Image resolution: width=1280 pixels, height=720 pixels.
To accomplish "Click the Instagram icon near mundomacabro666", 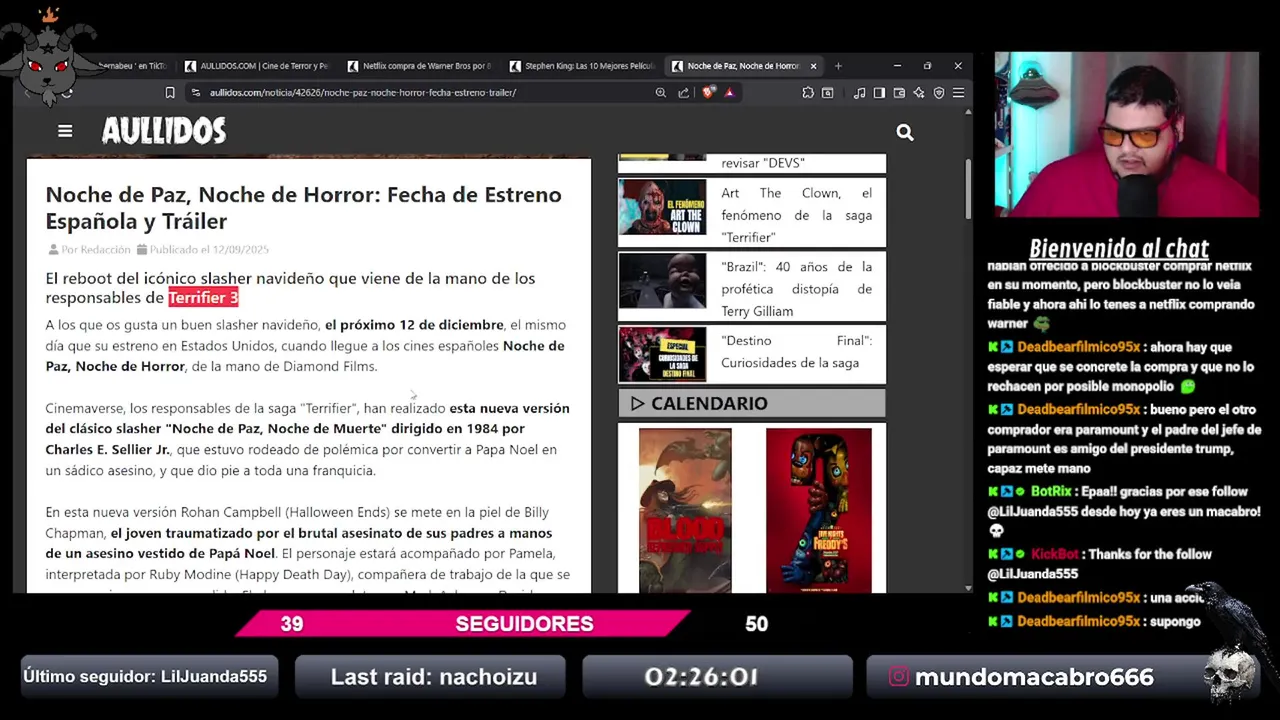I will pos(898,677).
